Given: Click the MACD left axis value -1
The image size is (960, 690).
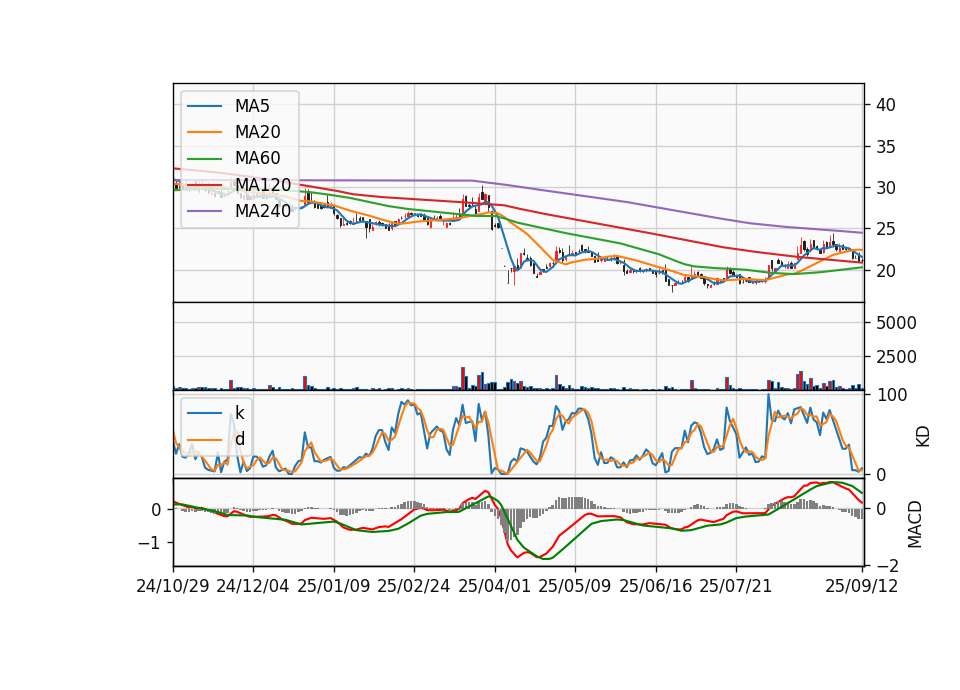Looking at the screenshot, I should [x=149, y=543].
